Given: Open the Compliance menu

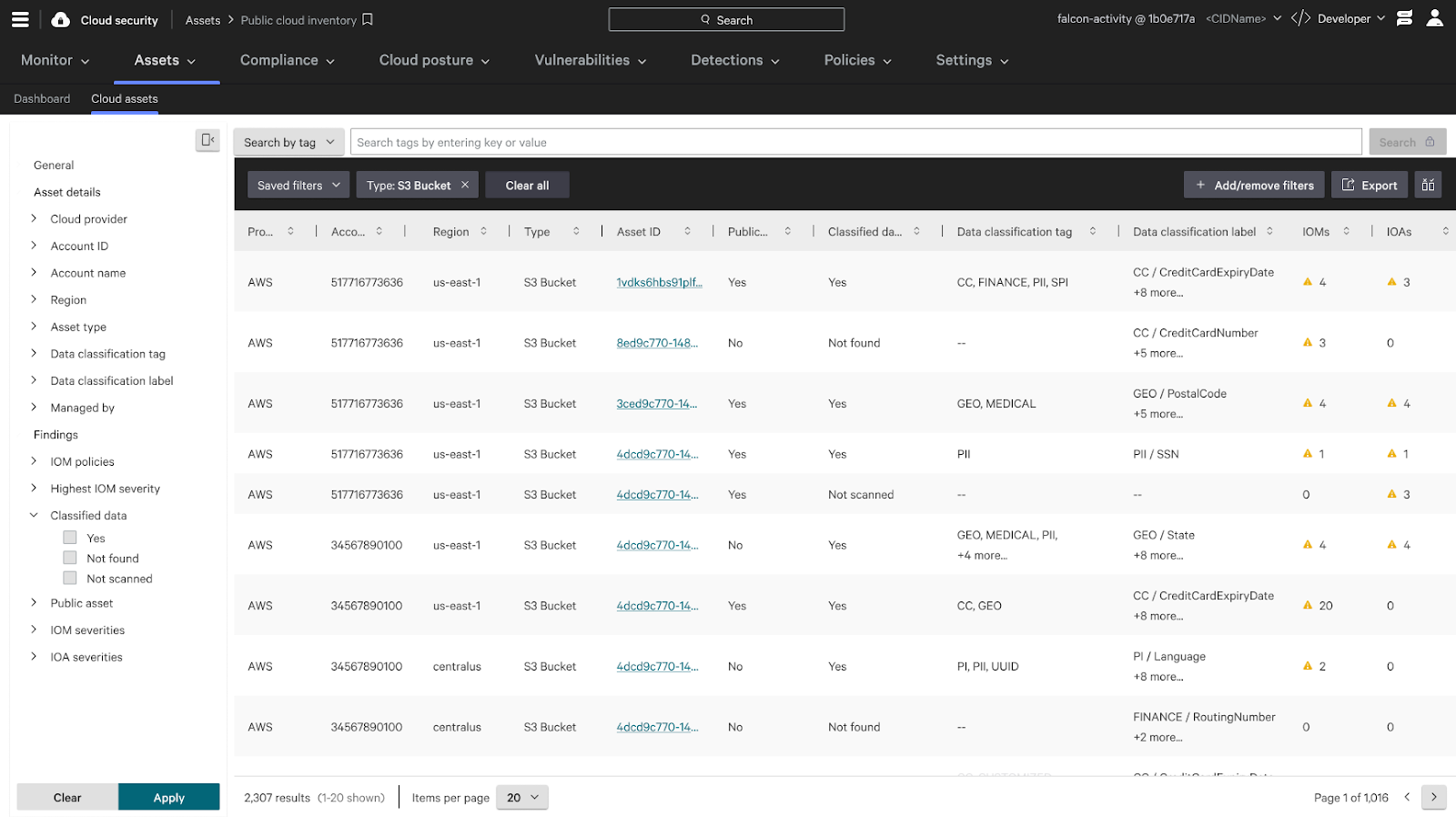Looking at the screenshot, I should point(288,60).
